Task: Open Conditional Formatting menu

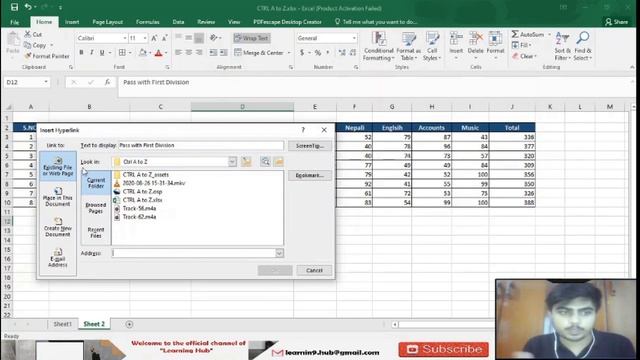Action: (x=379, y=46)
